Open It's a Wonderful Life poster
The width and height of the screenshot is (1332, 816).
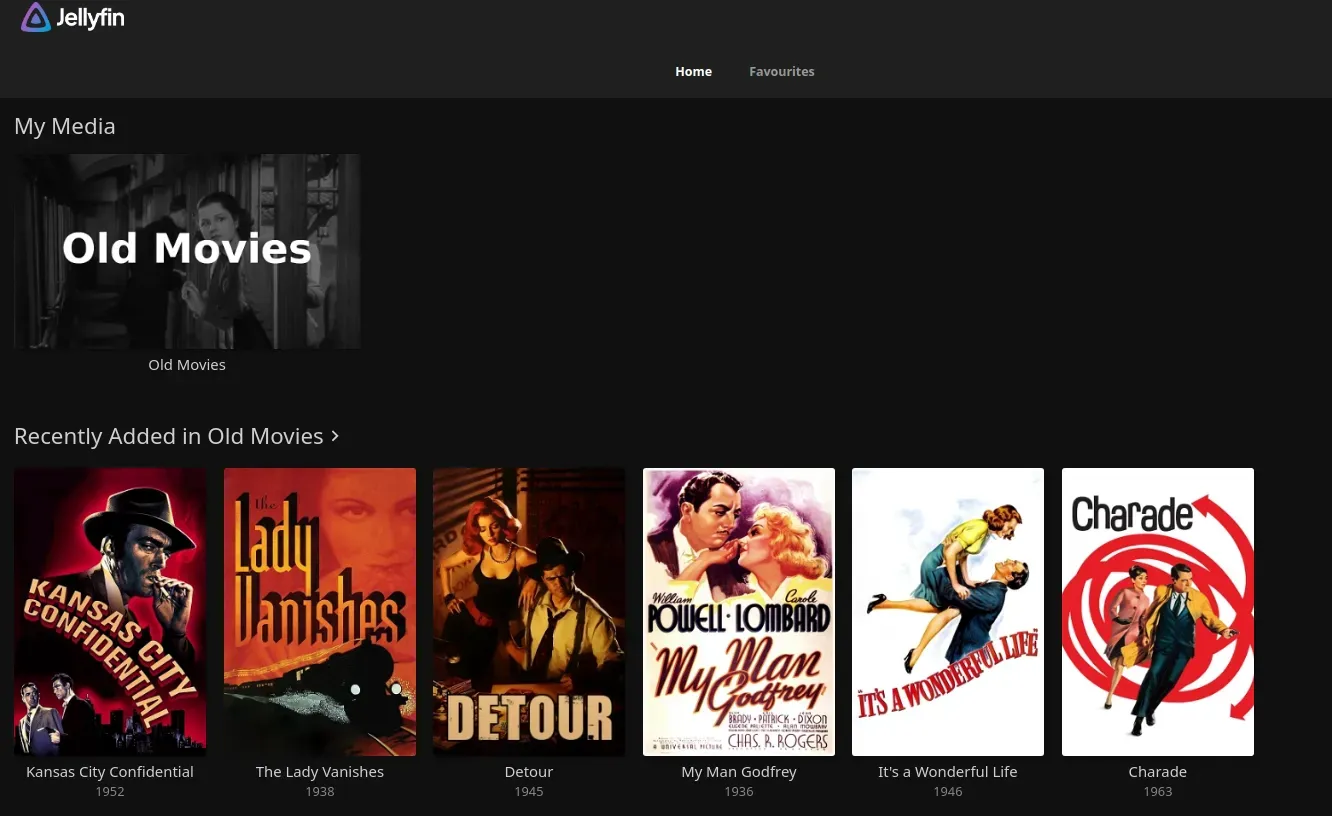pos(948,612)
